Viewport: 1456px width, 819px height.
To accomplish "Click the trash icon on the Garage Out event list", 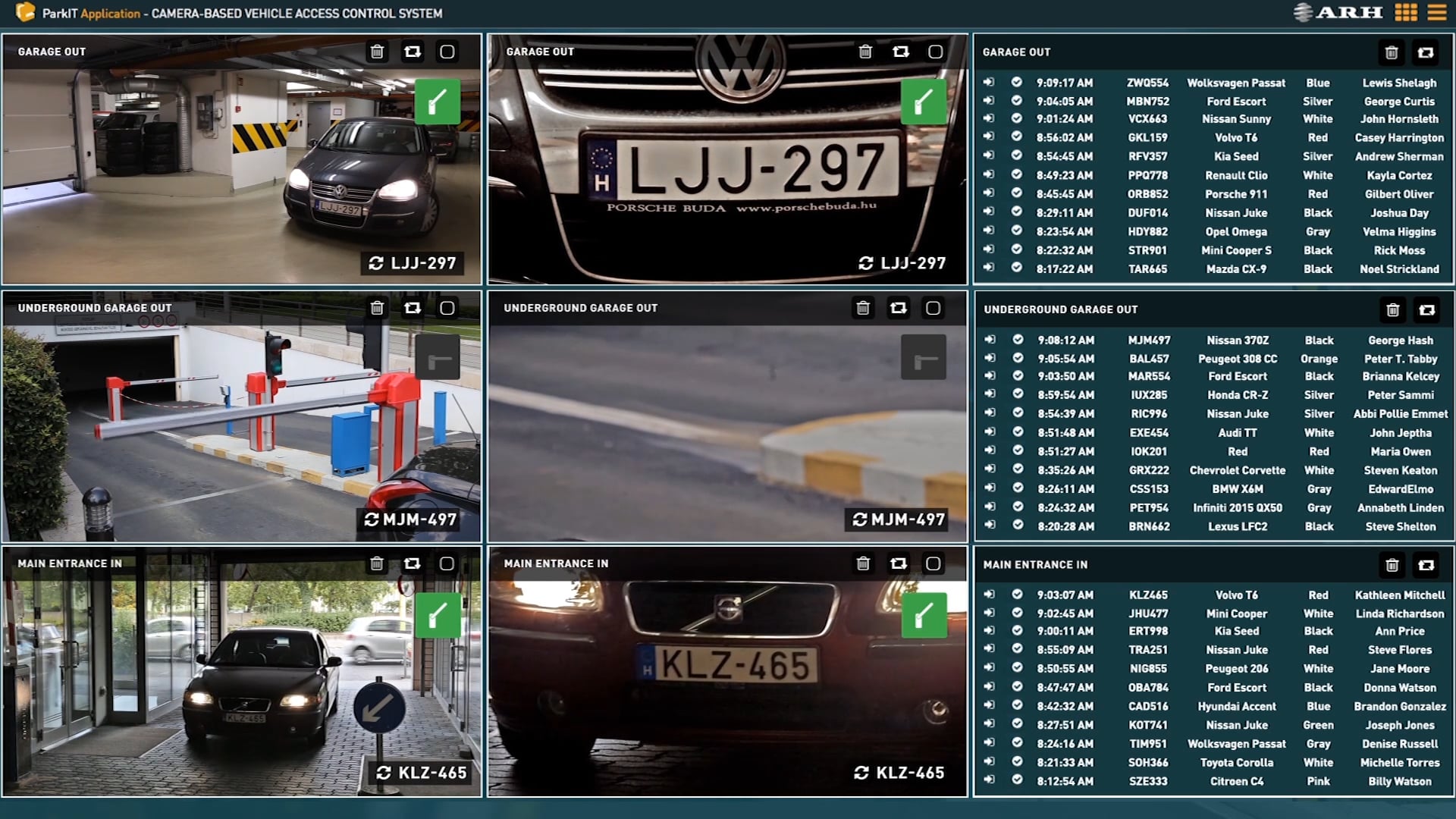I will [x=1392, y=52].
